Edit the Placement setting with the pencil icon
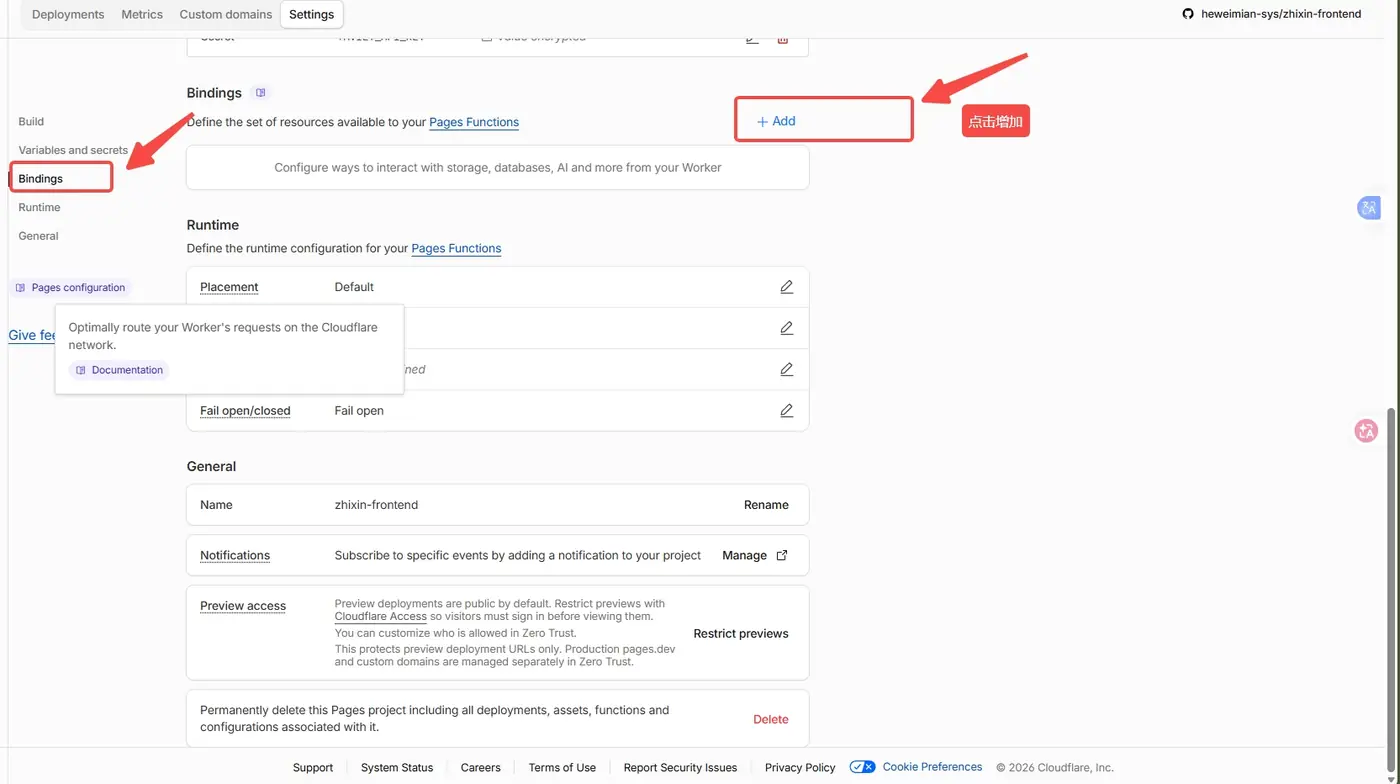Screen dimensions: 1400x784 pyautogui.click(x=787, y=287)
